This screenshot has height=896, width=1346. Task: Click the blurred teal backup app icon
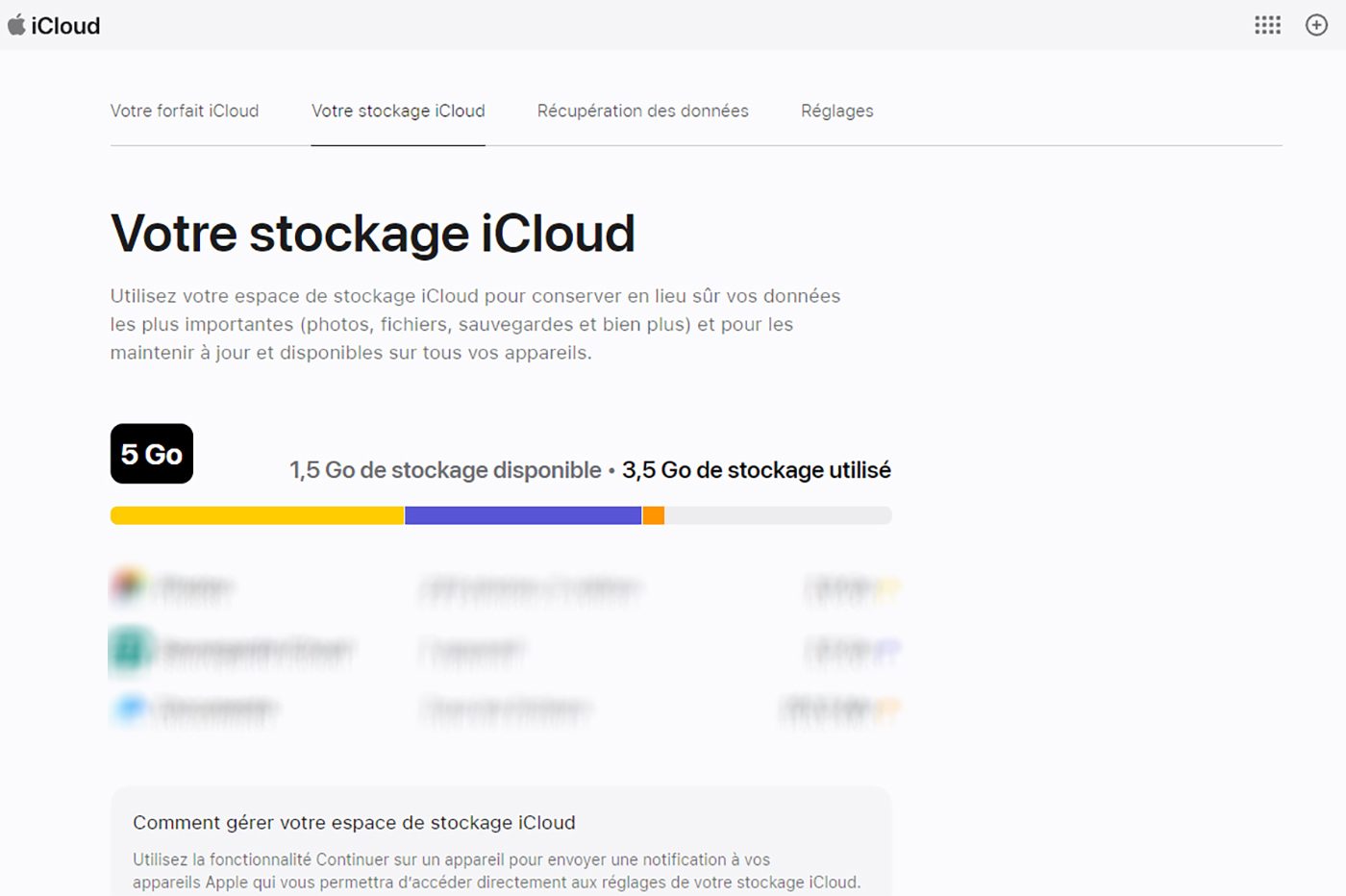click(131, 650)
